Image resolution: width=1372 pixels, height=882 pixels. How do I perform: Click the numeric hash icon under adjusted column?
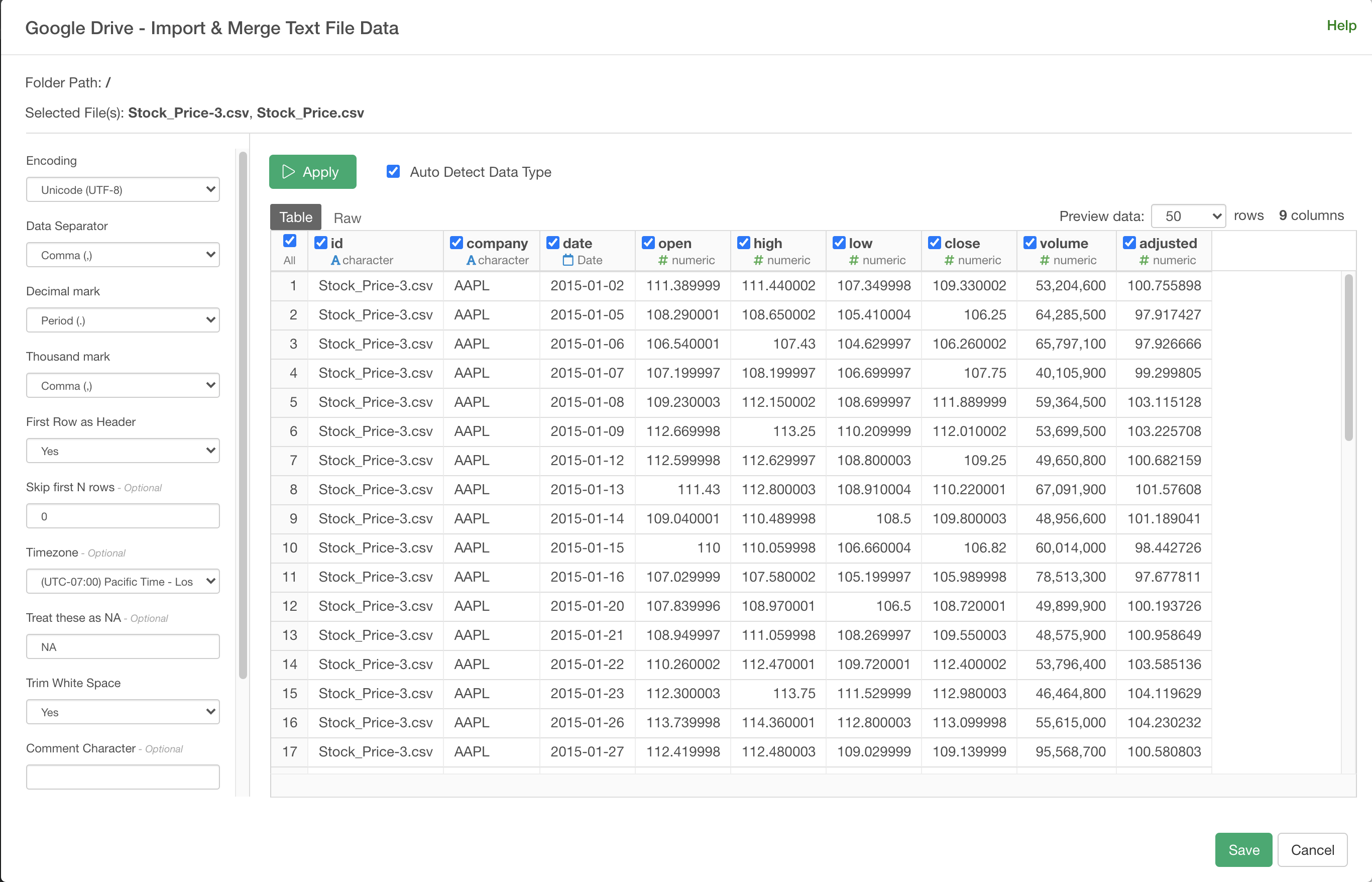pos(1144,261)
